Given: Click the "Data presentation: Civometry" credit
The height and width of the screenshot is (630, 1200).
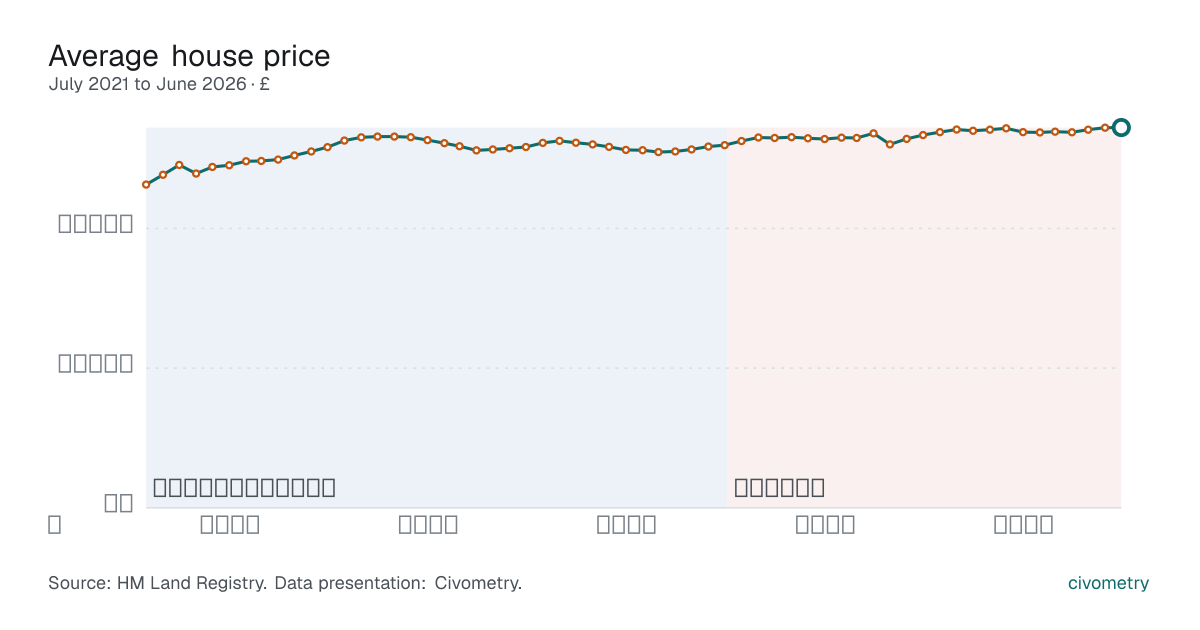Looking at the screenshot, I should [398, 583].
